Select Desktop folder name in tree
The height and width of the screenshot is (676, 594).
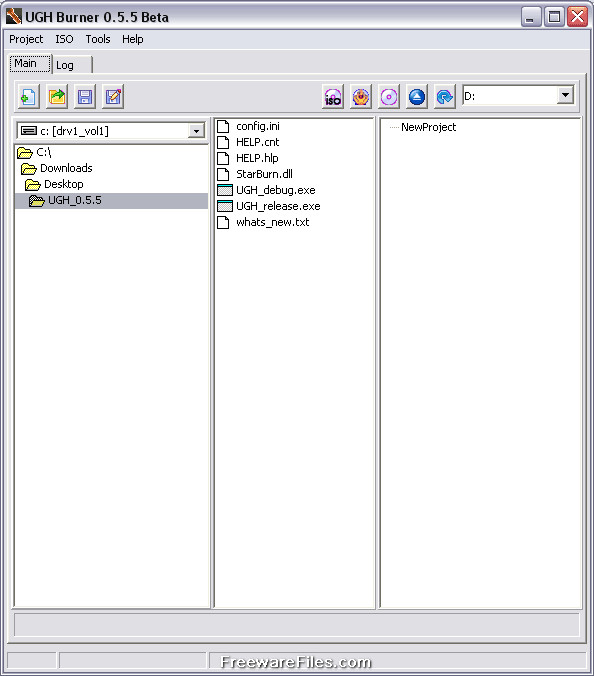click(64, 185)
